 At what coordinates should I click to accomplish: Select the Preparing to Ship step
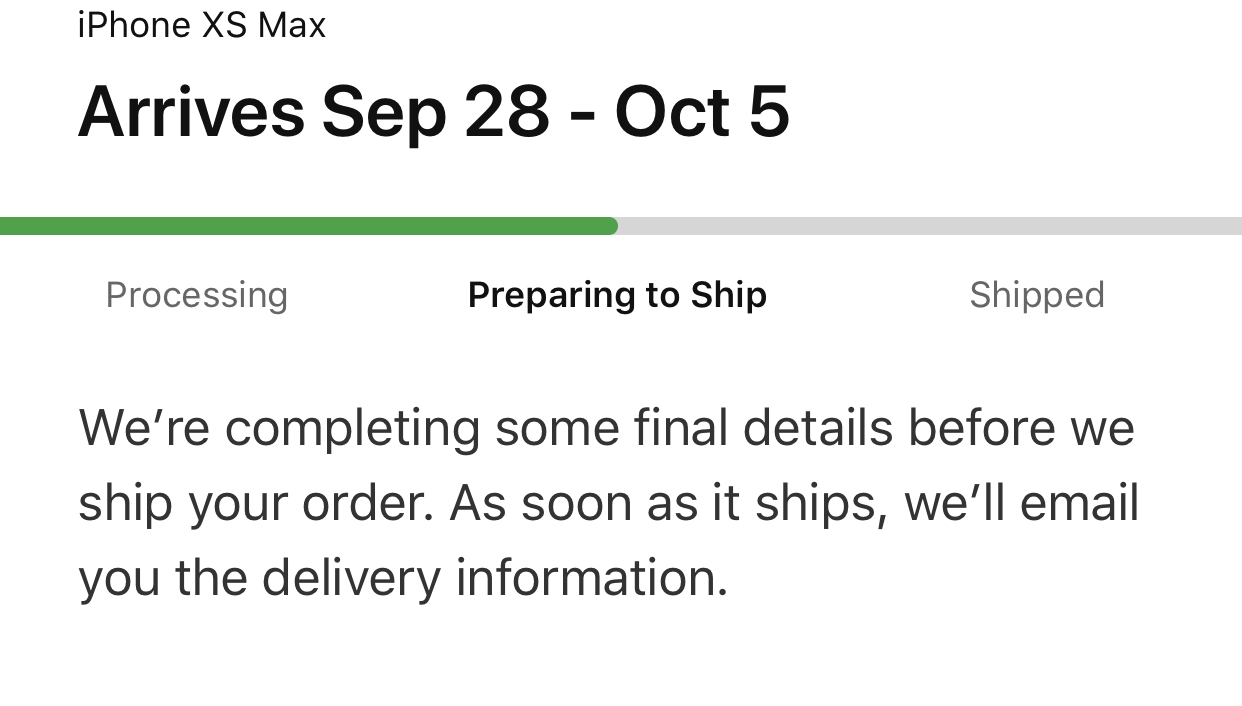[618, 295]
